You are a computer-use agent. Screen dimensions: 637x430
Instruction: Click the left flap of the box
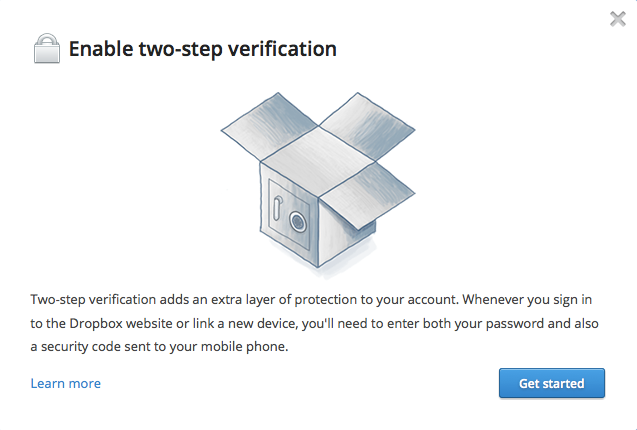254,128
